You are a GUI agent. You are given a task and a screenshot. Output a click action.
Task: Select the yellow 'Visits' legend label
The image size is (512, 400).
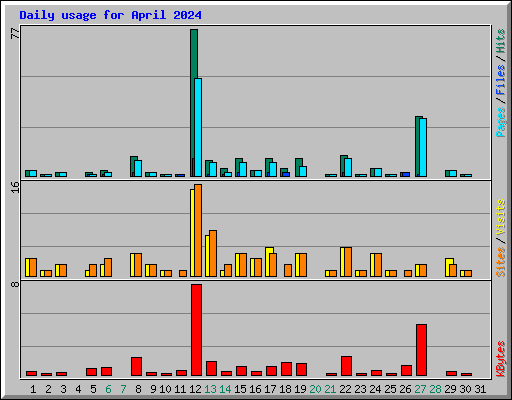point(500,217)
